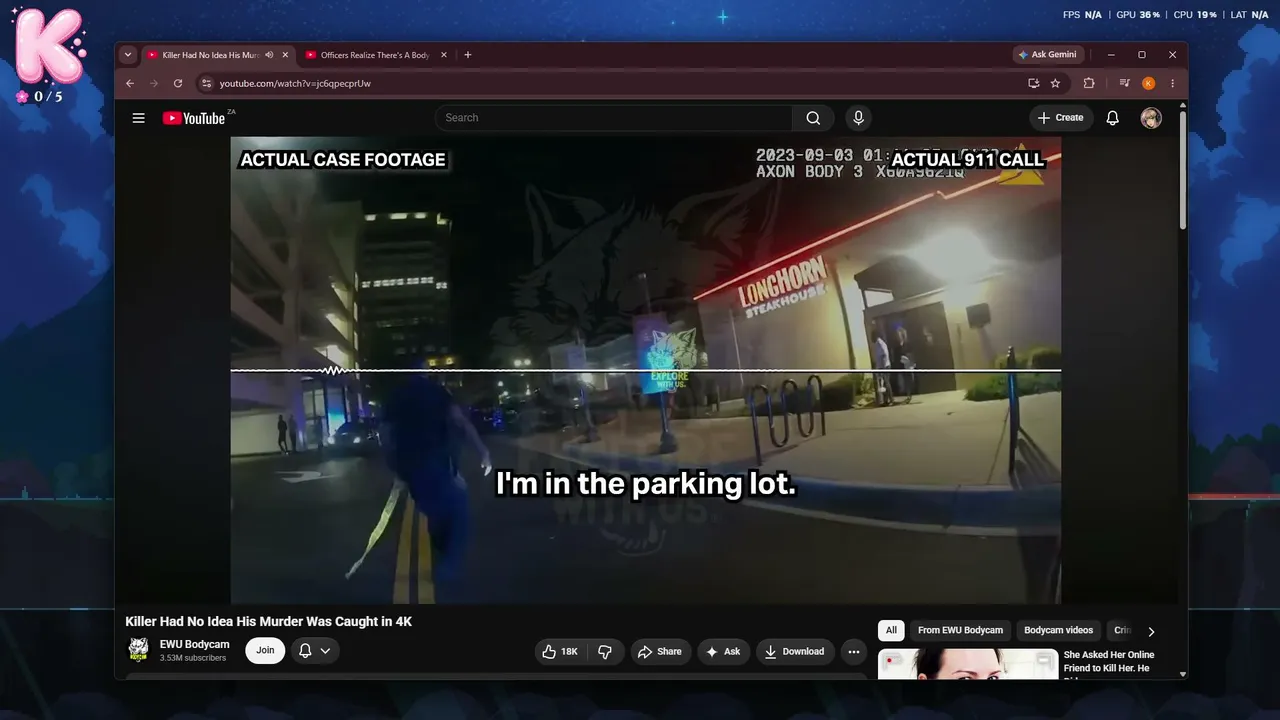Open the EWU Bodycam channel avatar

coord(139,650)
